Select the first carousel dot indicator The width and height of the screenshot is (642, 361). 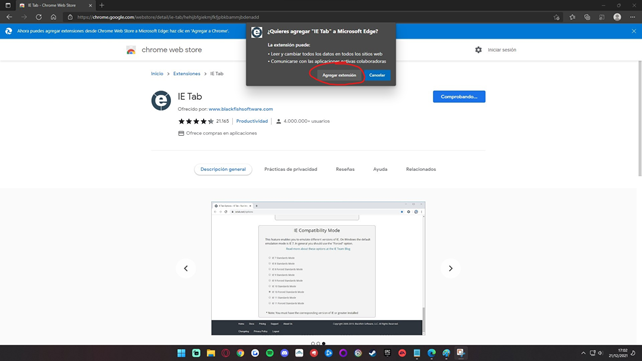click(313, 343)
